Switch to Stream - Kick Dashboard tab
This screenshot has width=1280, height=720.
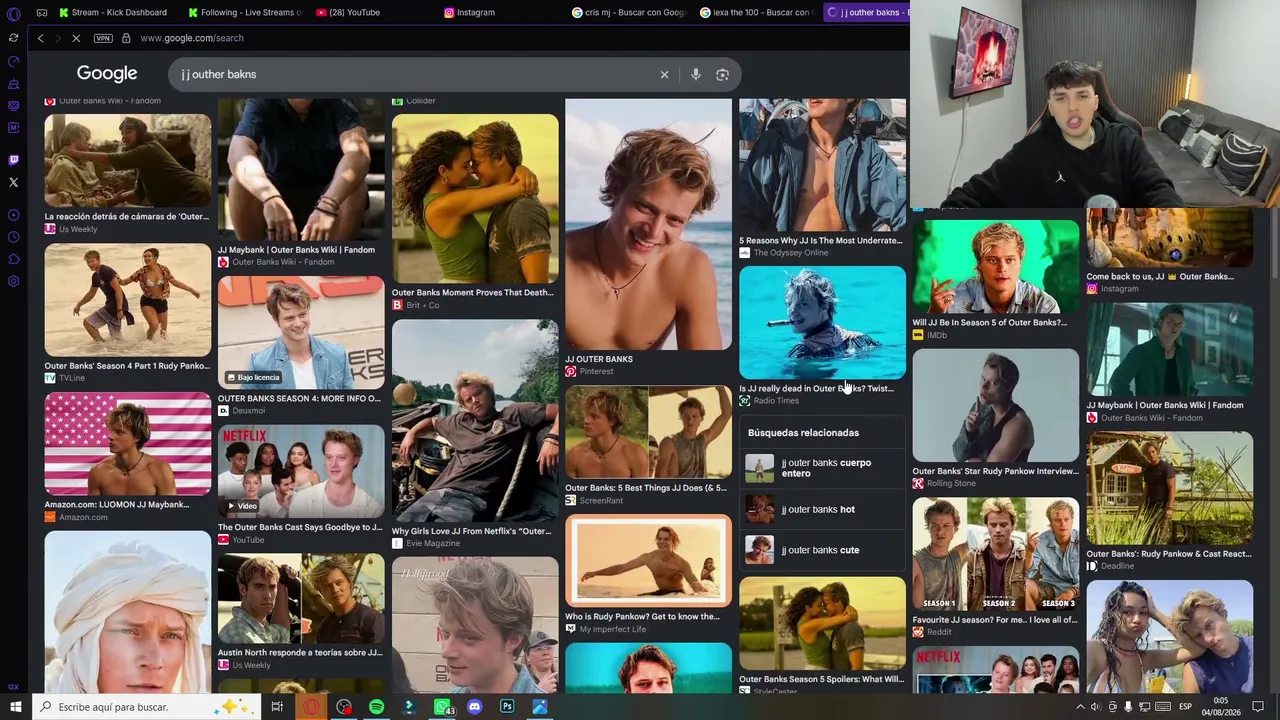113,13
